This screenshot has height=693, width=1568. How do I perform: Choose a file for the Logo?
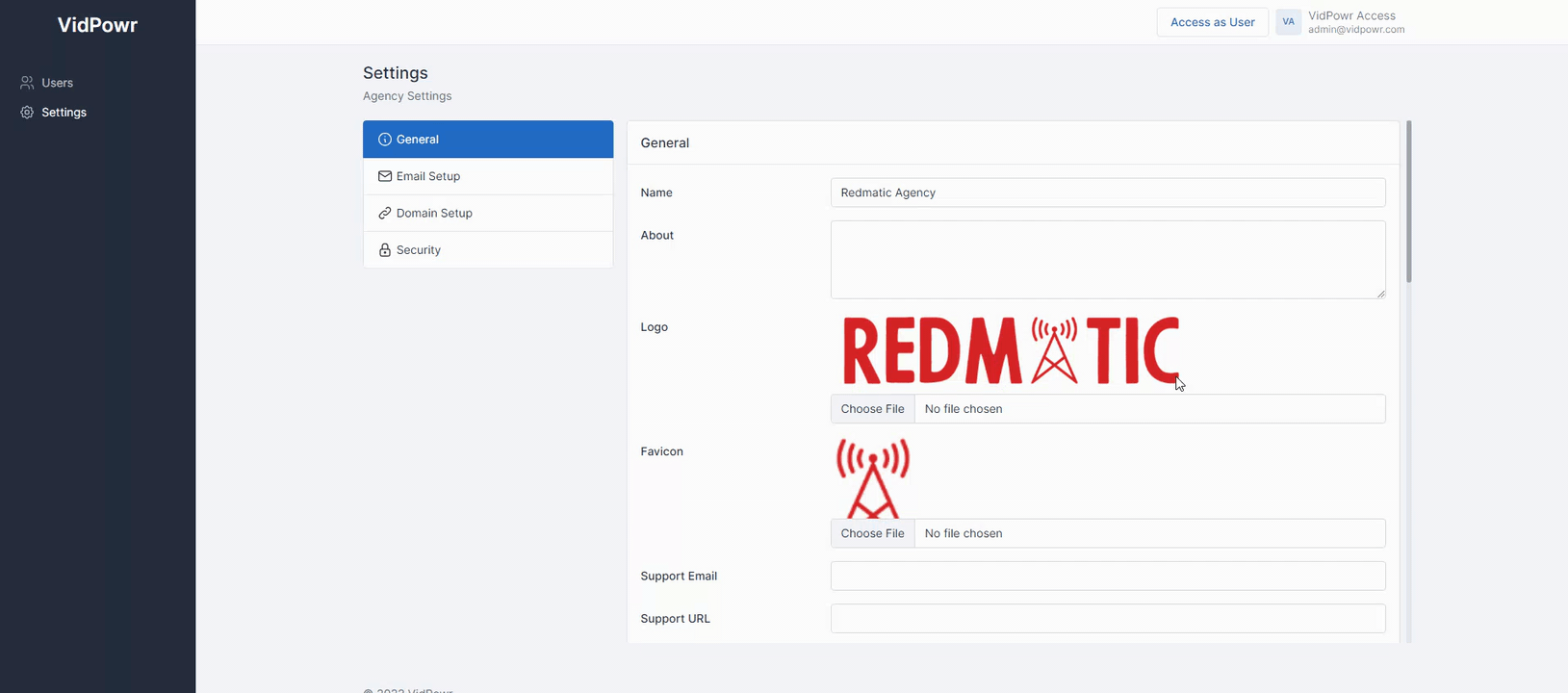[873, 409]
